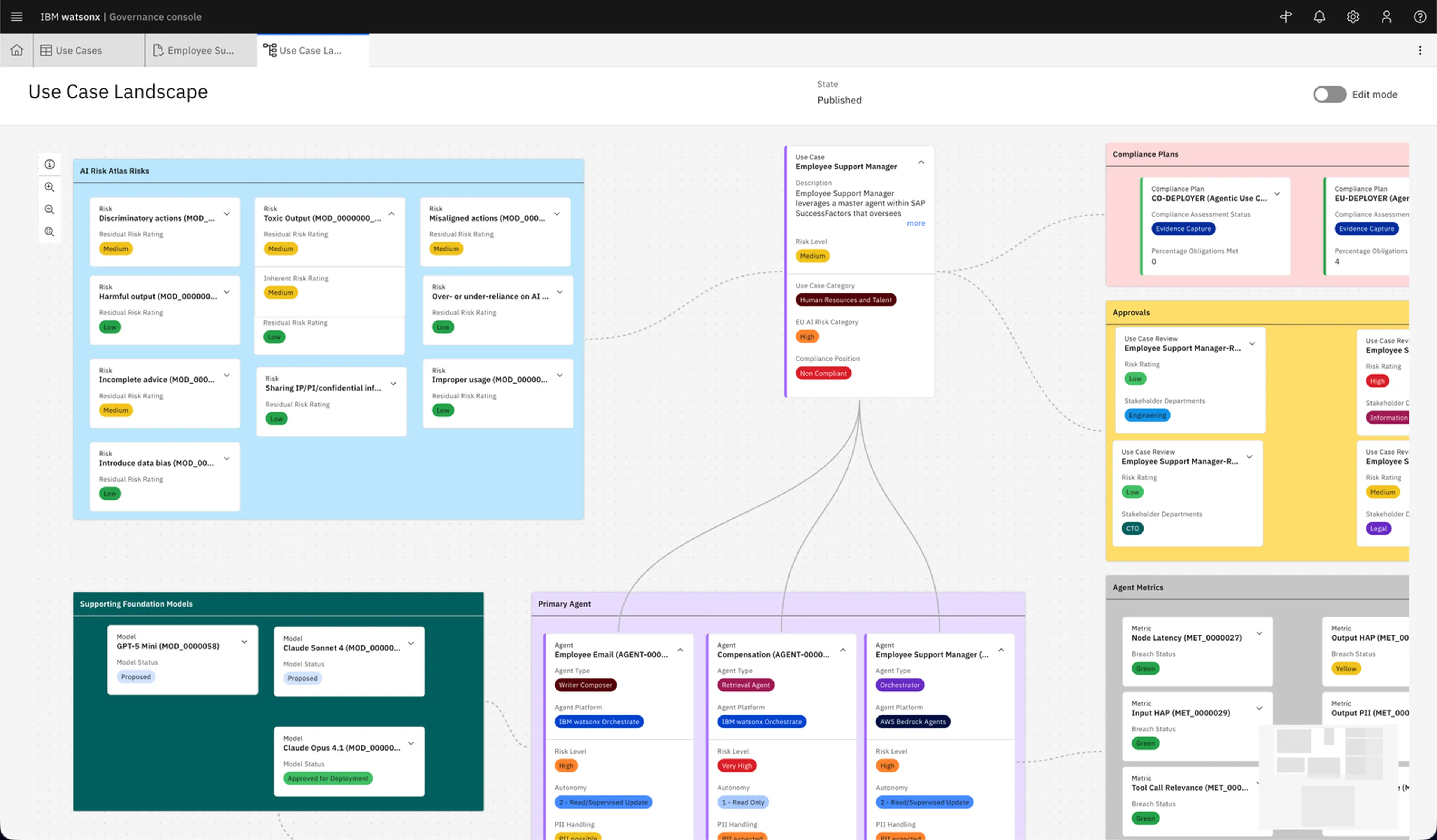This screenshot has width=1437, height=840.
Task: Expand the Improper usage risk card
Action: click(560, 375)
